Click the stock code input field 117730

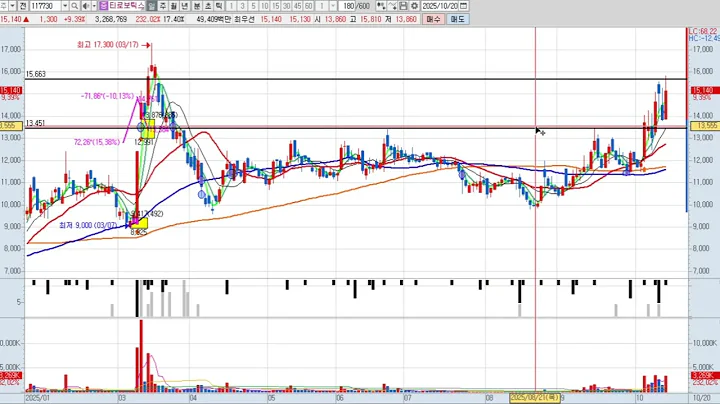[45, 6]
